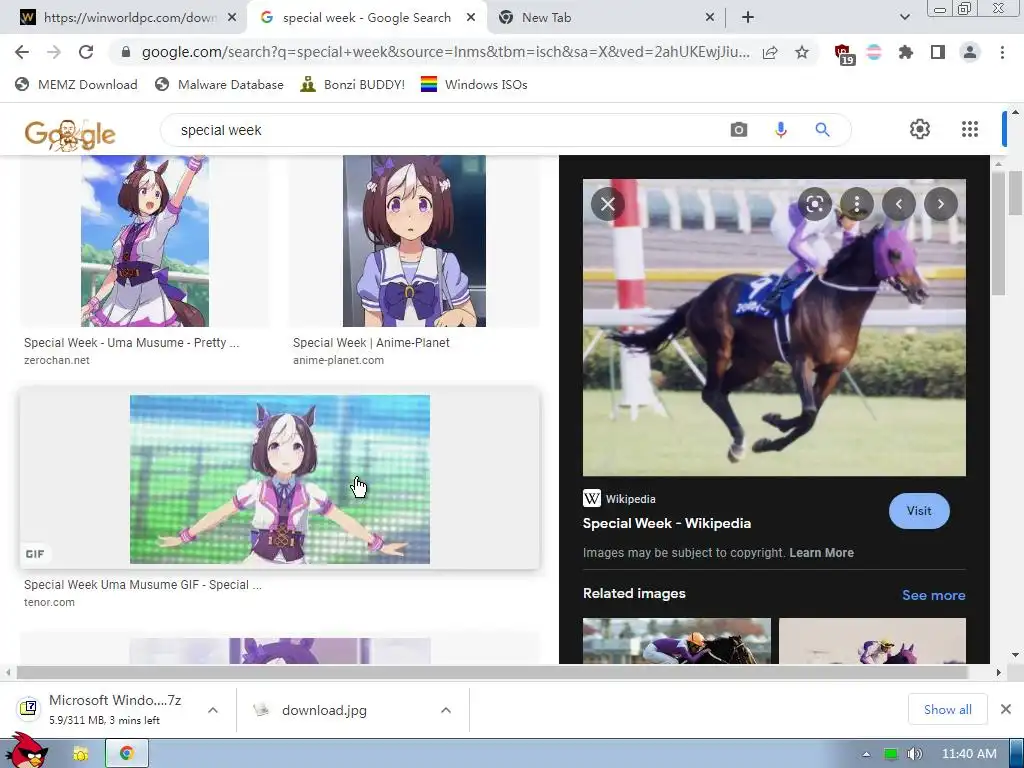Image resolution: width=1024 pixels, height=768 pixels.
Task: Show hidden system tray icons arrow
Action: point(866,754)
